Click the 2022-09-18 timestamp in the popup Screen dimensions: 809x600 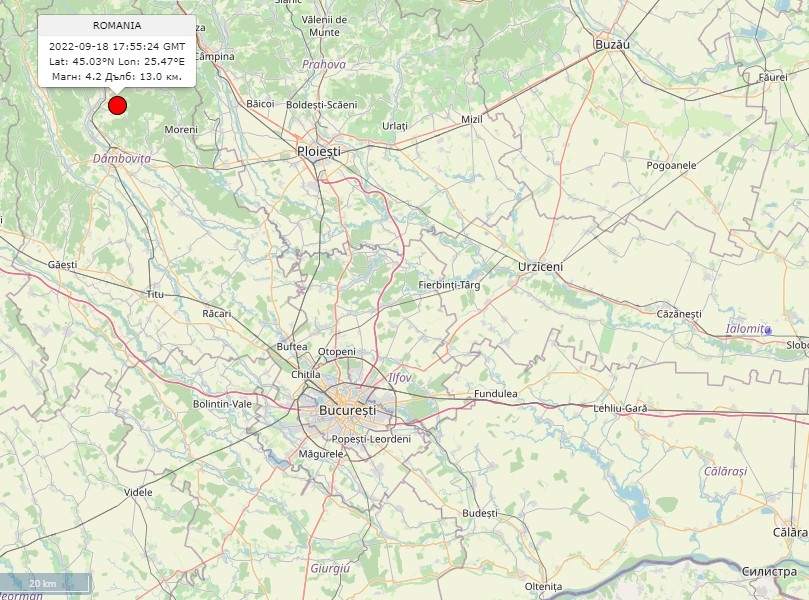pos(117,46)
